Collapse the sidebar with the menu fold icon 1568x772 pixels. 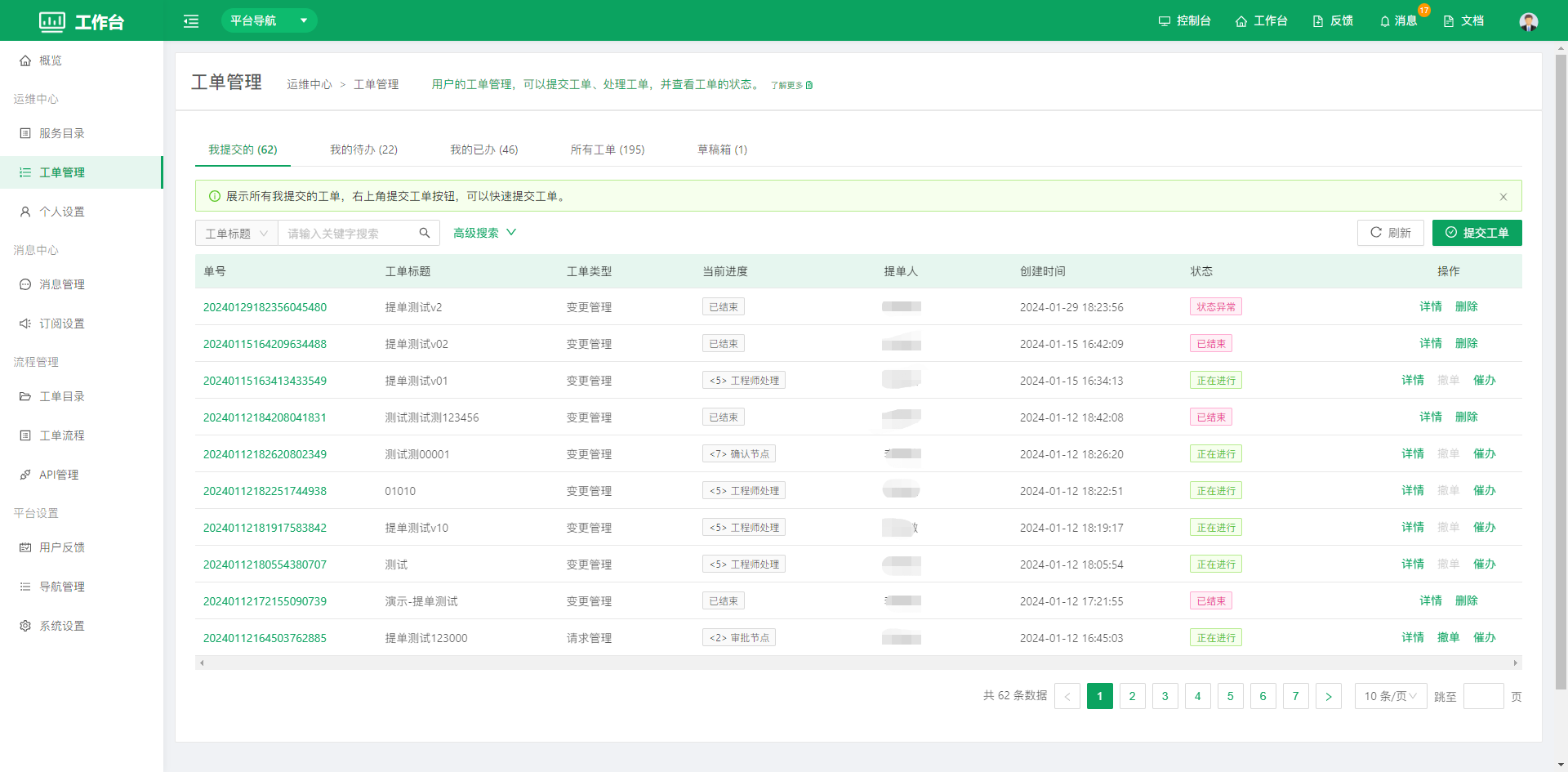(191, 21)
